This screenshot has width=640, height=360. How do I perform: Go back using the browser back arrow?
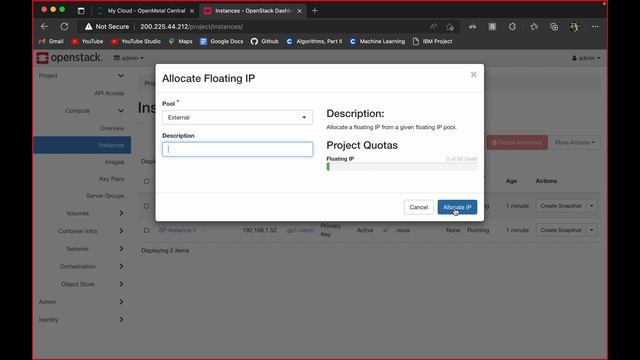point(44,27)
